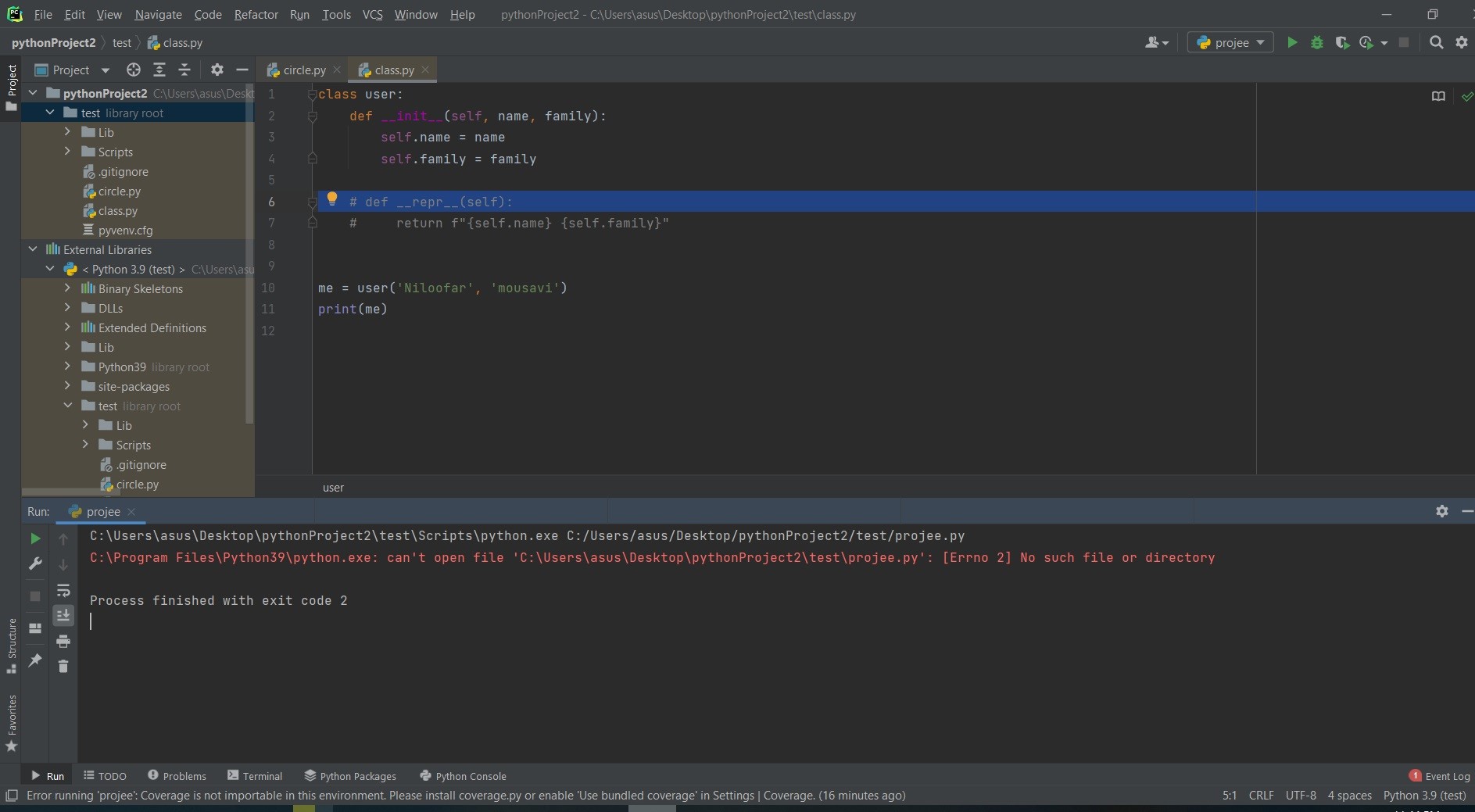Collapse the External Libraries node
The image size is (1475, 812).
point(33,249)
